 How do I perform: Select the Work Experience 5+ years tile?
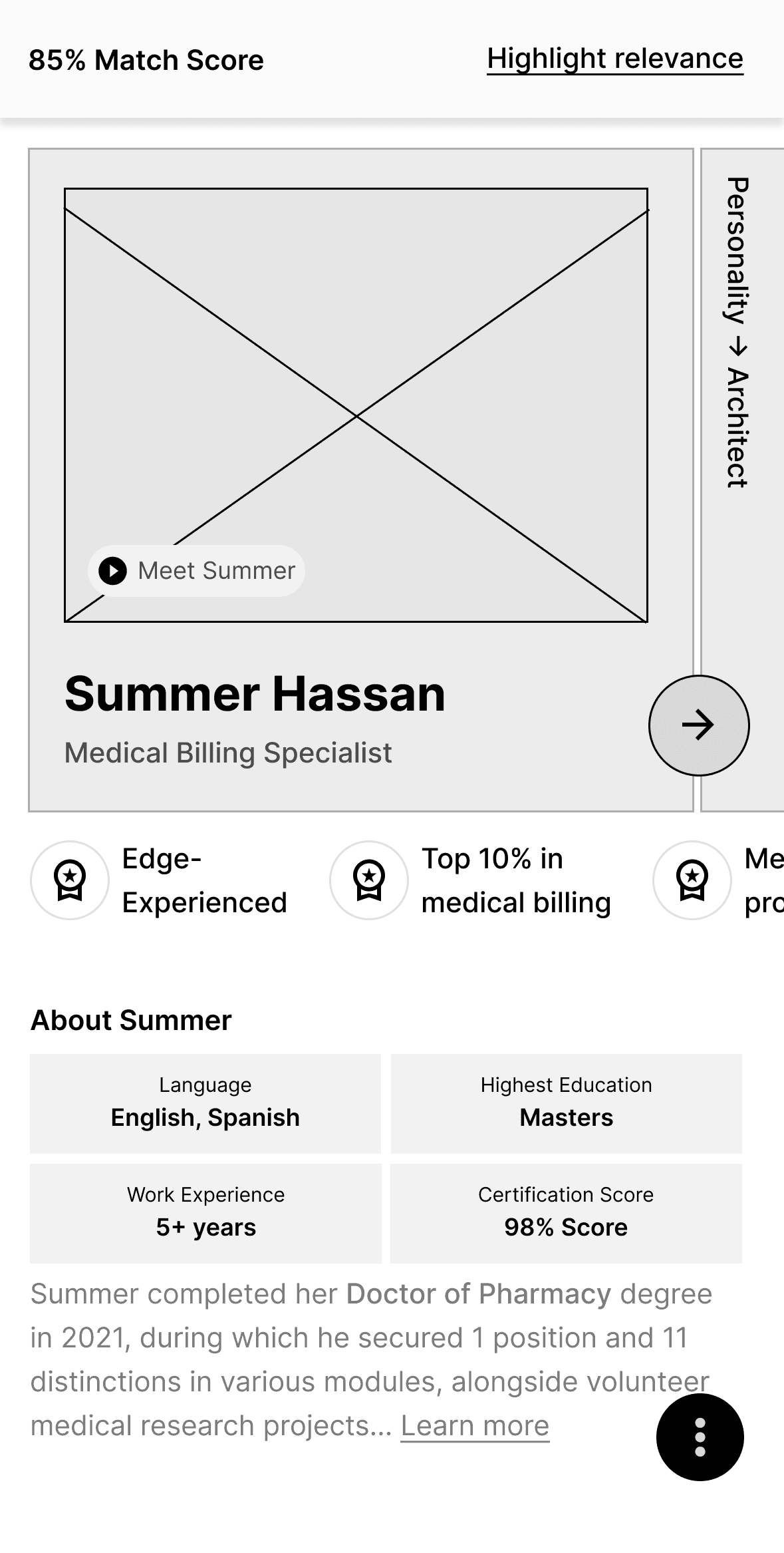point(205,1213)
